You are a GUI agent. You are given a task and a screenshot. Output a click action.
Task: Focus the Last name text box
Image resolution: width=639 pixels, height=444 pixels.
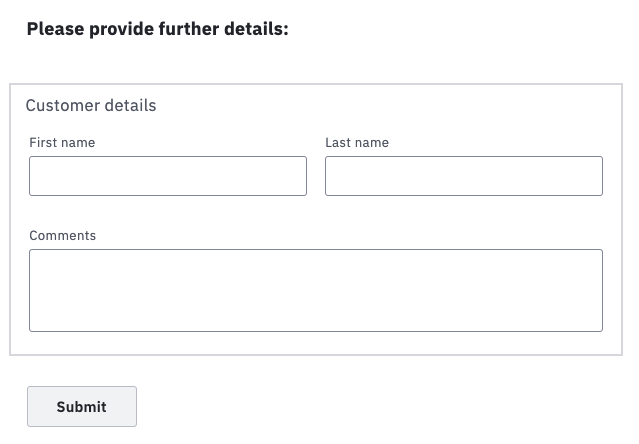pyautogui.click(x=464, y=176)
